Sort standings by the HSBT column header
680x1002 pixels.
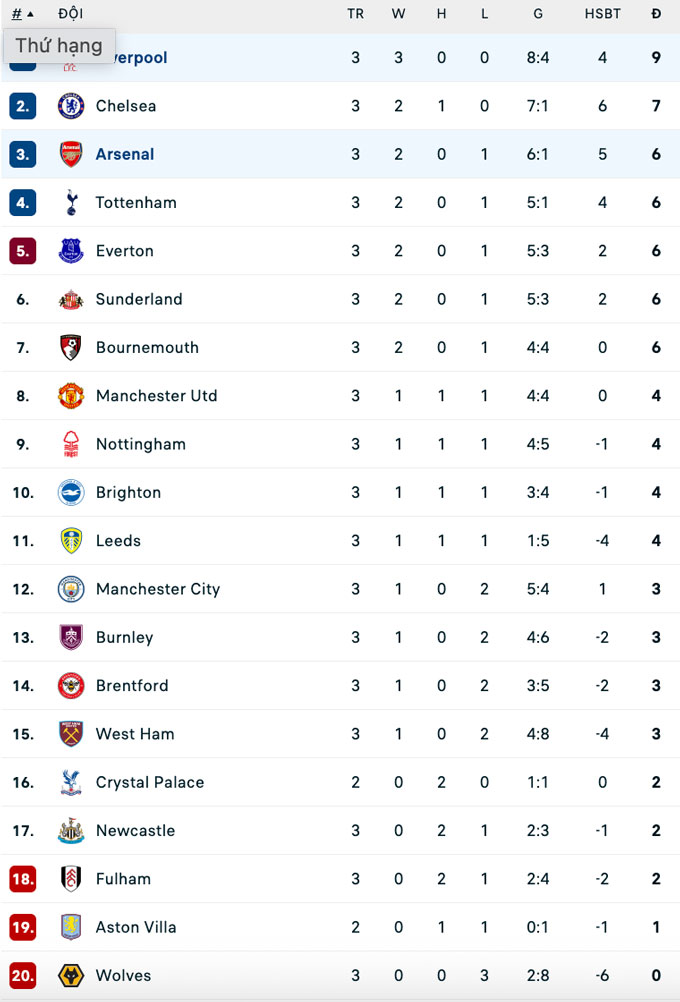[602, 14]
